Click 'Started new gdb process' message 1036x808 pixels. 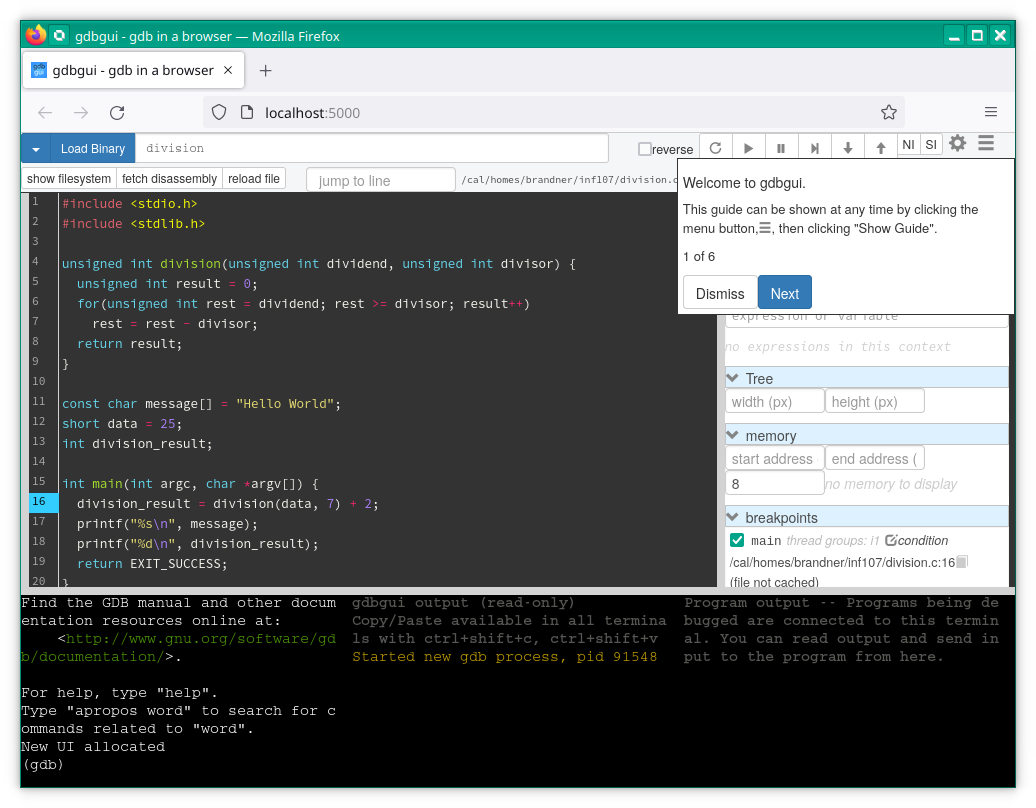[x=504, y=657]
